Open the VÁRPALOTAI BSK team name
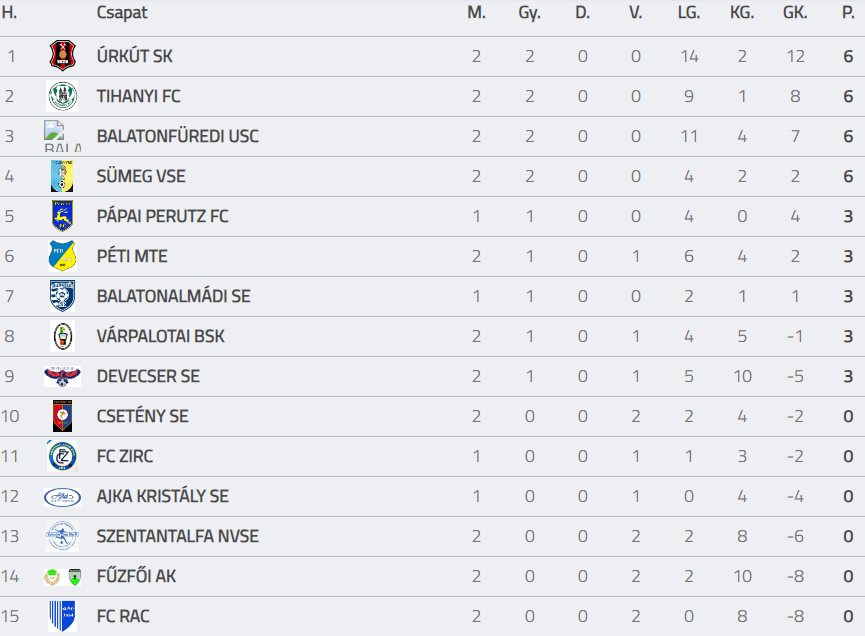 160,336
